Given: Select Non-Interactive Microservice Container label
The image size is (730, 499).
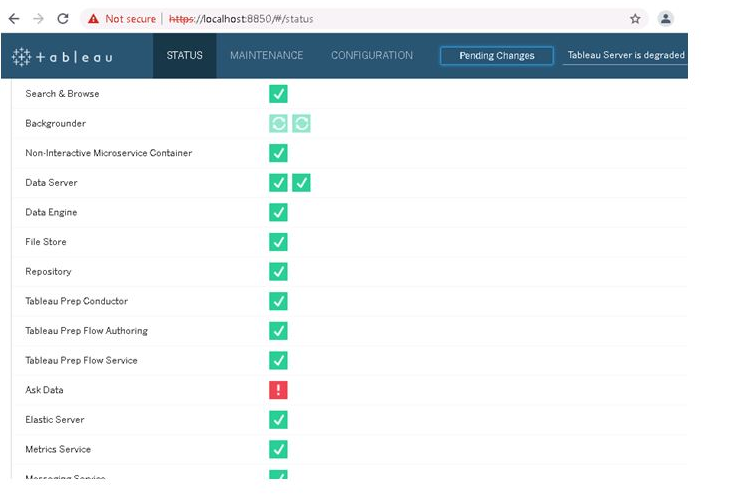Looking at the screenshot, I should tap(108, 153).
